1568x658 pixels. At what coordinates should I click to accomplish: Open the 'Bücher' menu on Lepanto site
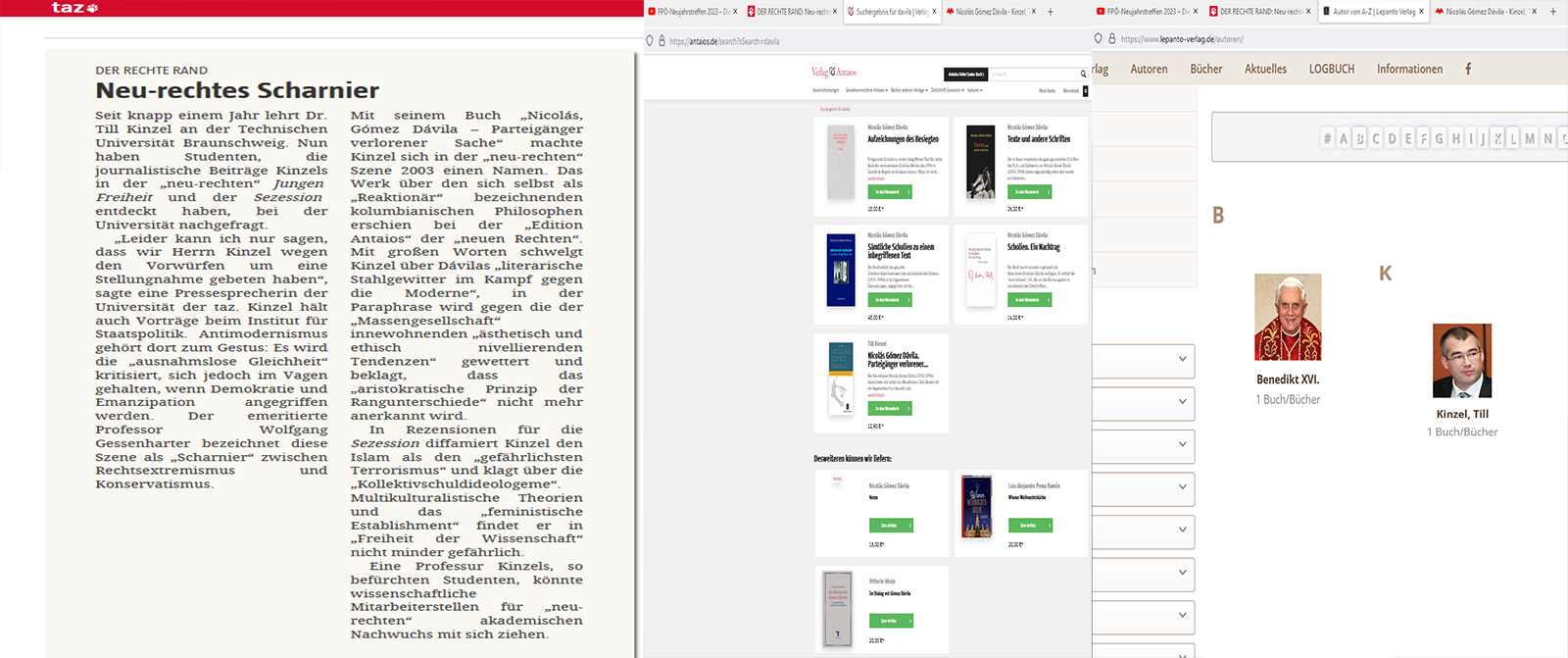pyautogui.click(x=1205, y=69)
